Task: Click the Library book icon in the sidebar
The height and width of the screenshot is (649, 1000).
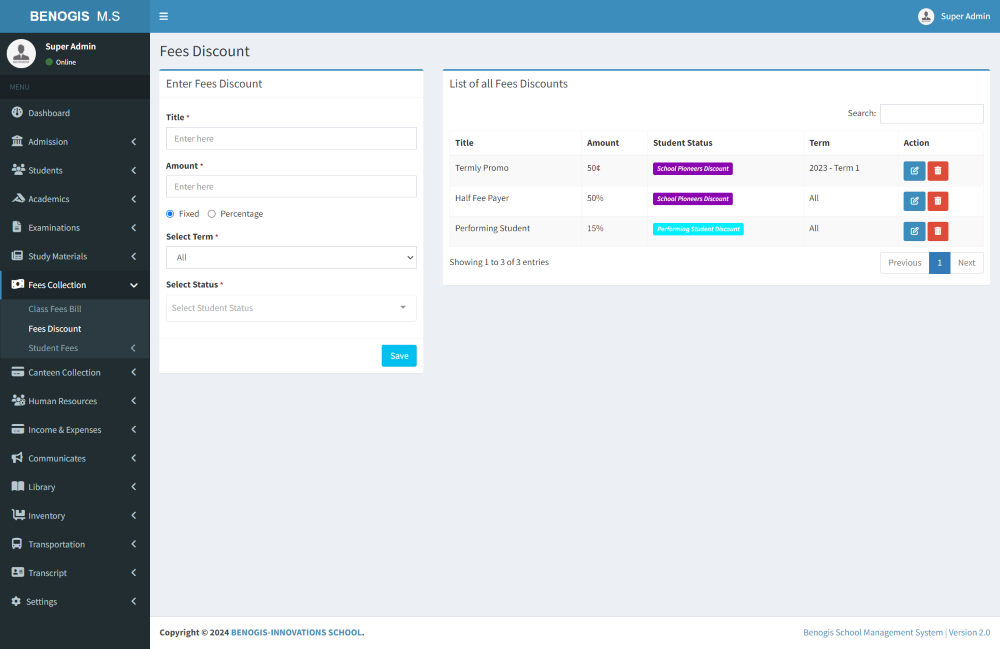Action: tap(17, 487)
